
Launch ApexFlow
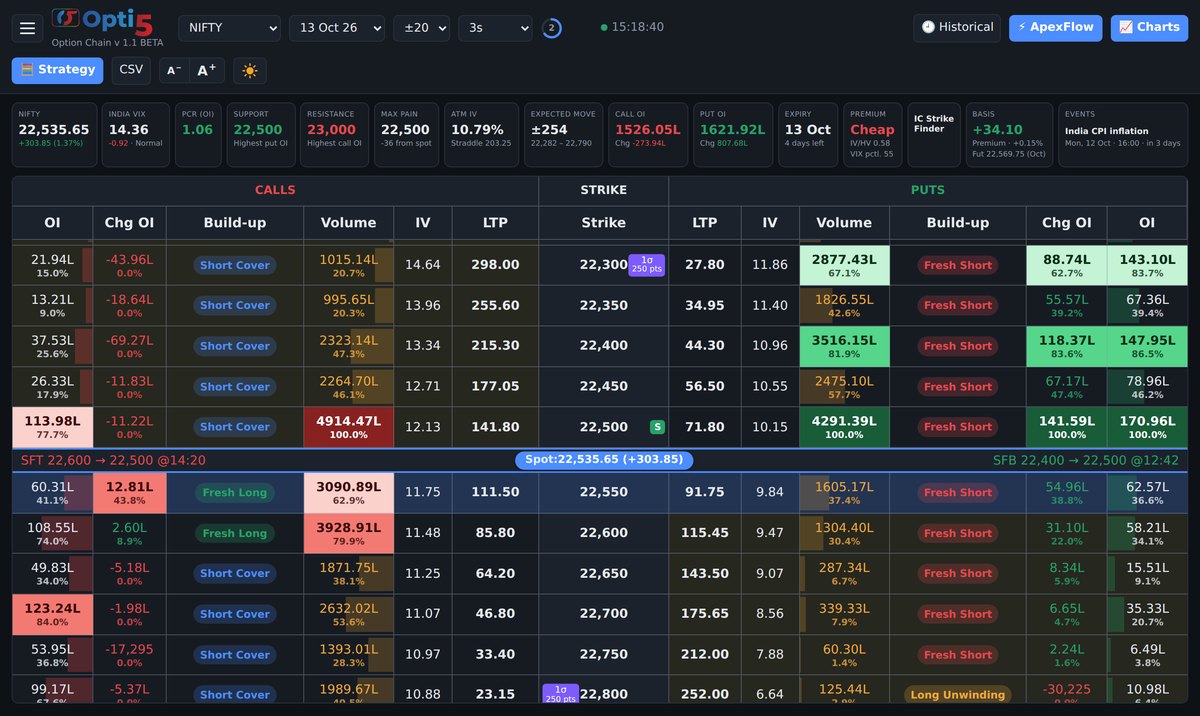coord(1055,27)
